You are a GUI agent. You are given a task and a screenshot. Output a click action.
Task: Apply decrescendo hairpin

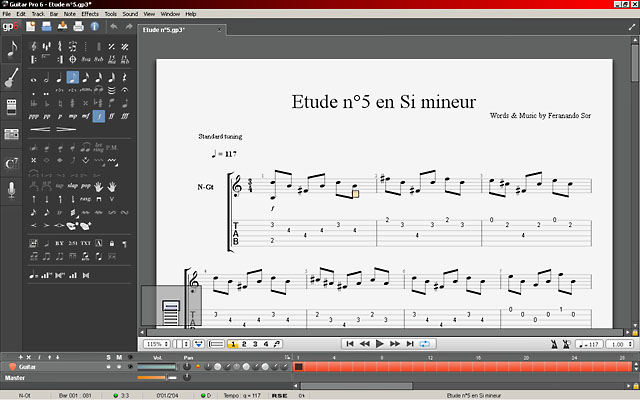[66, 129]
